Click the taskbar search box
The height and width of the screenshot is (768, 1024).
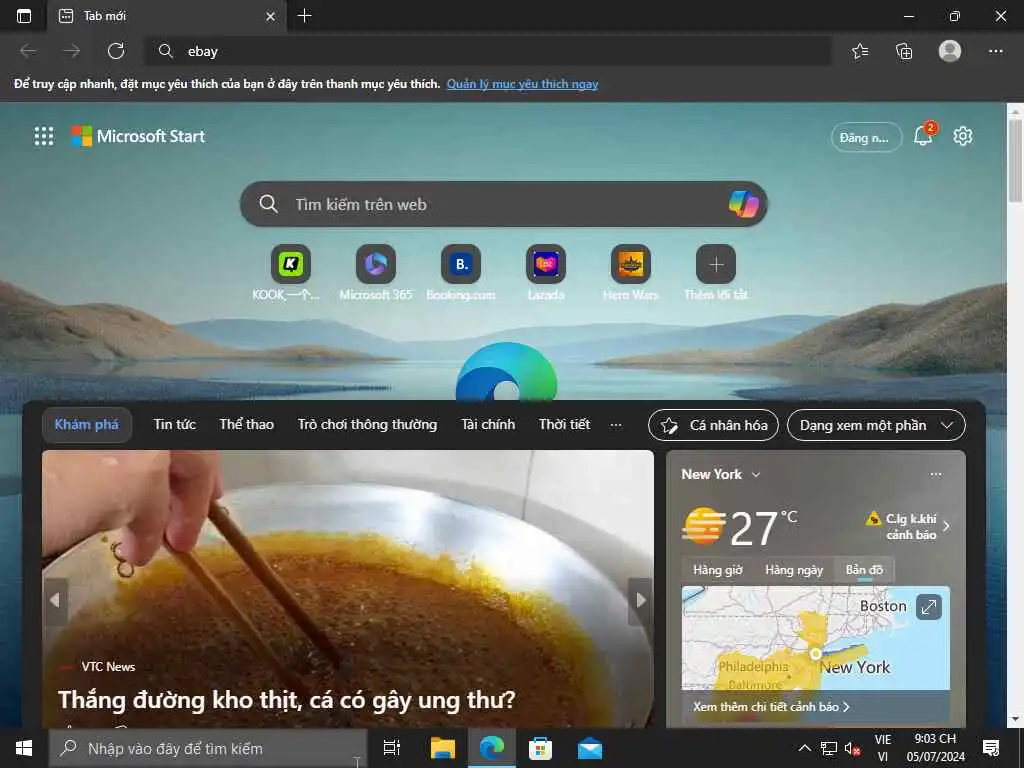click(x=208, y=748)
